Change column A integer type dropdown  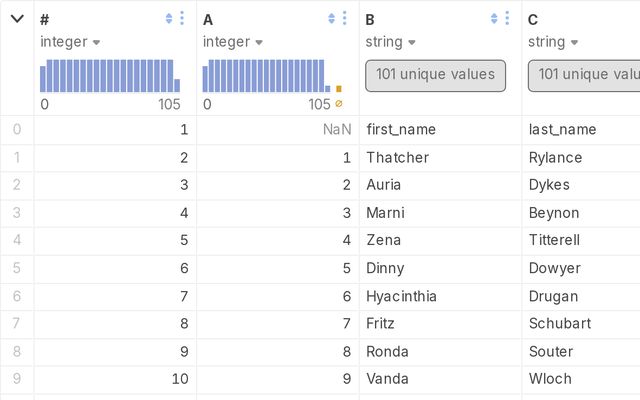233,42
